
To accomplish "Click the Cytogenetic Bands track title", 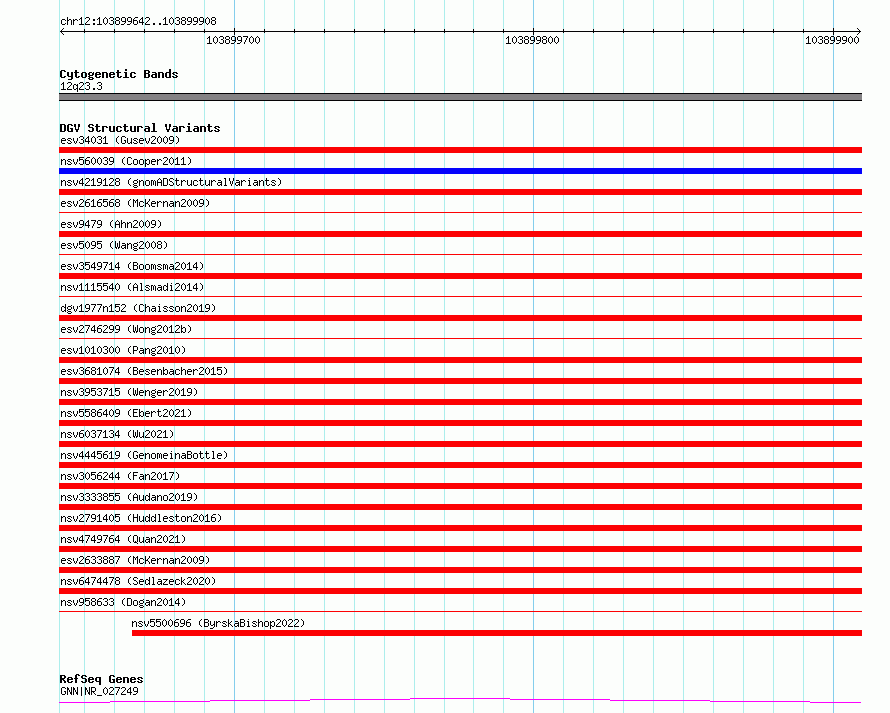I will click(119, 74).
